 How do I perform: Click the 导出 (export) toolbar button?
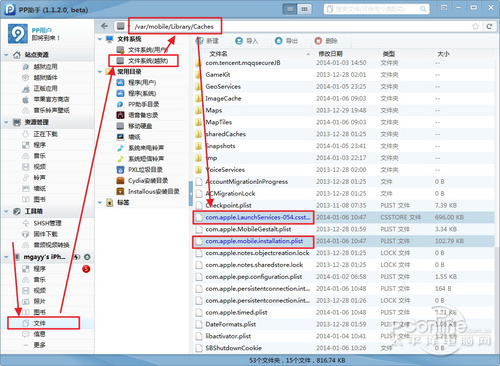point(287,41)
